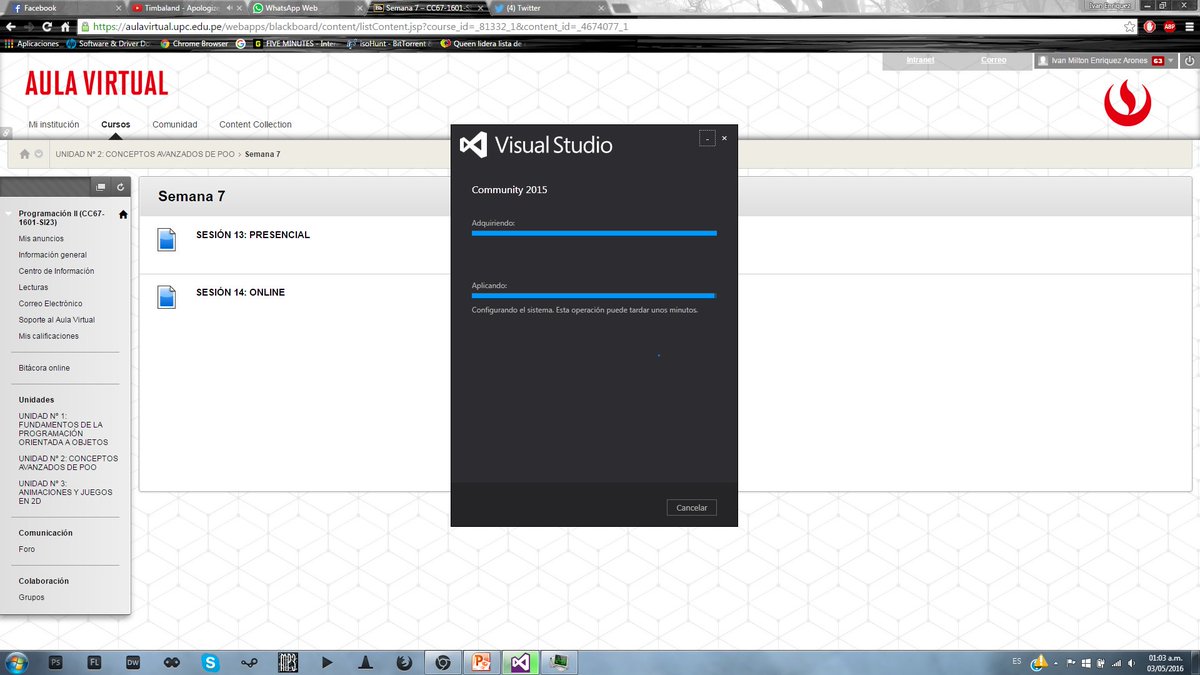Click the Aula Virtual home icon in breadcrumb
The height and width of the screenshot is (675, 1200).
click(x=24, y=154)
